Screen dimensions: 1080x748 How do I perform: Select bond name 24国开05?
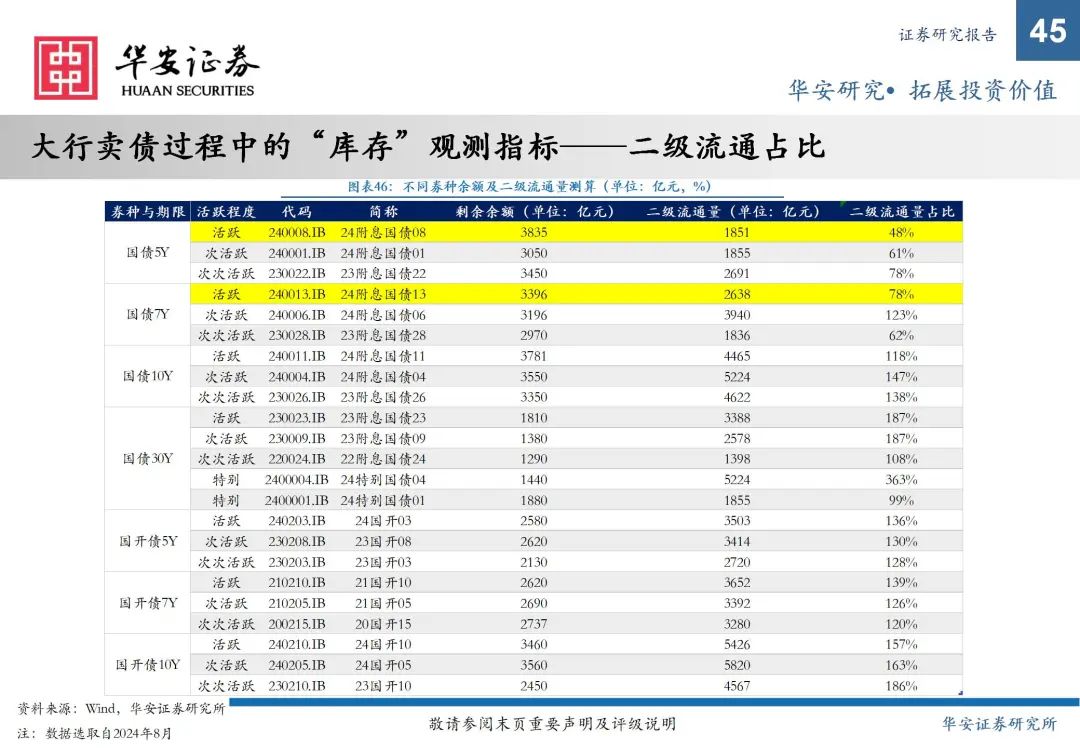click(x=383, y=665)
